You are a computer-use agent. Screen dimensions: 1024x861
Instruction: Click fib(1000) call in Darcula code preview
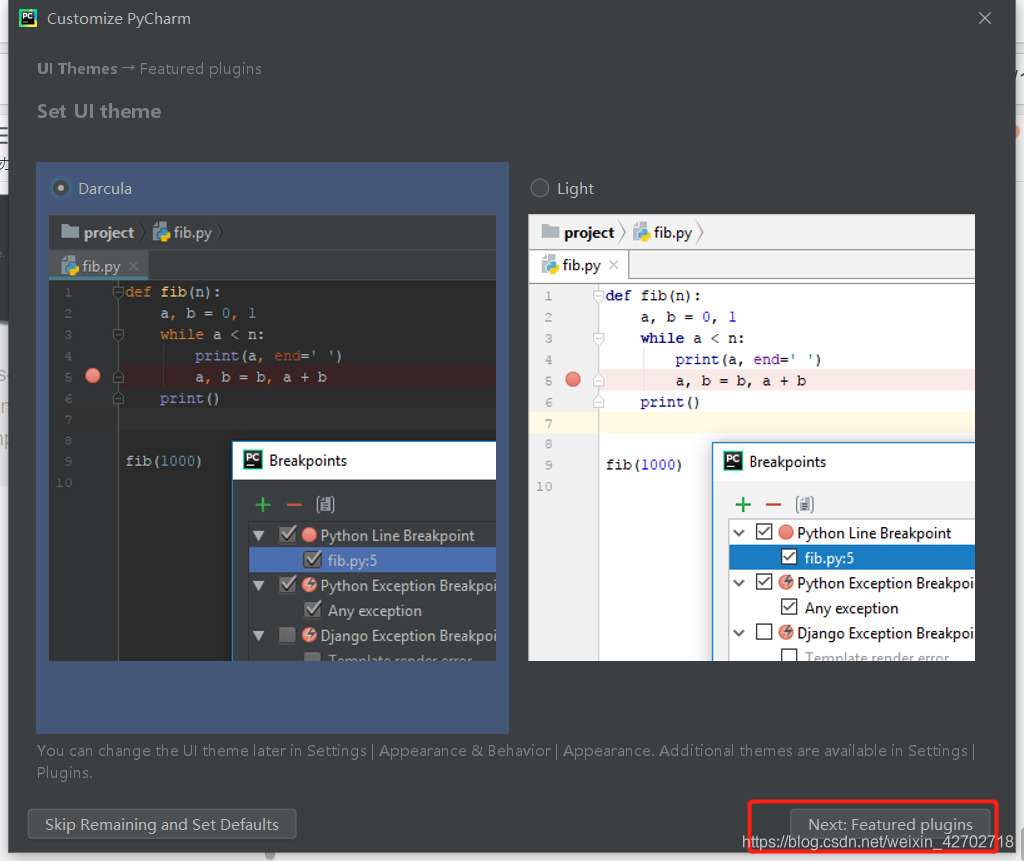163,461
